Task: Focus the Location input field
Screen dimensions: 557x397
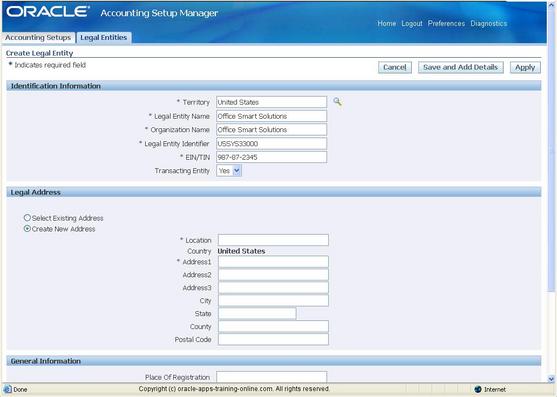Action: pyautogui.click(x=273, y=240)
